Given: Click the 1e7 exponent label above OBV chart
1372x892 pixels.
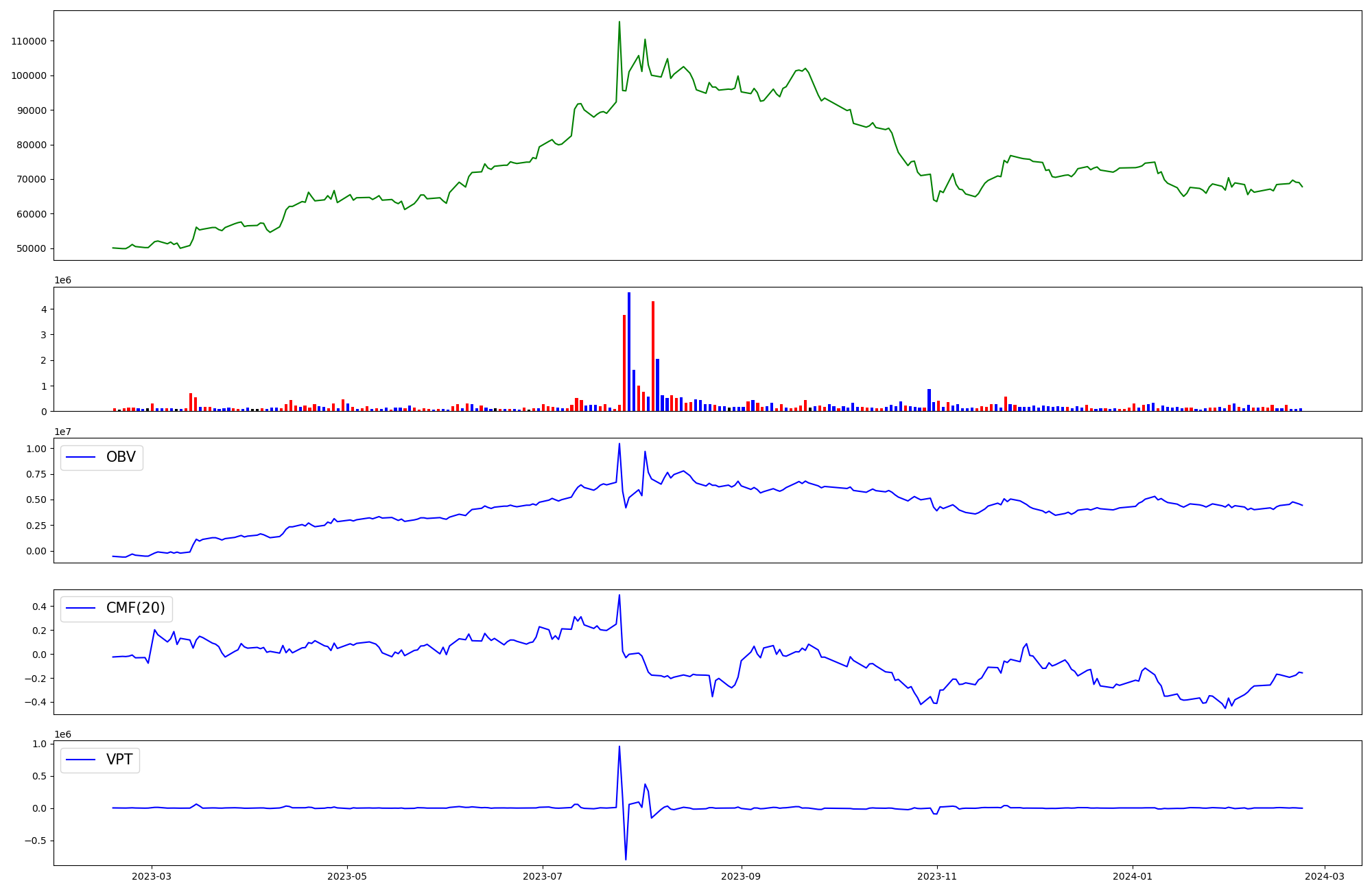Looking at the screenshot, I should click(62, 432).
